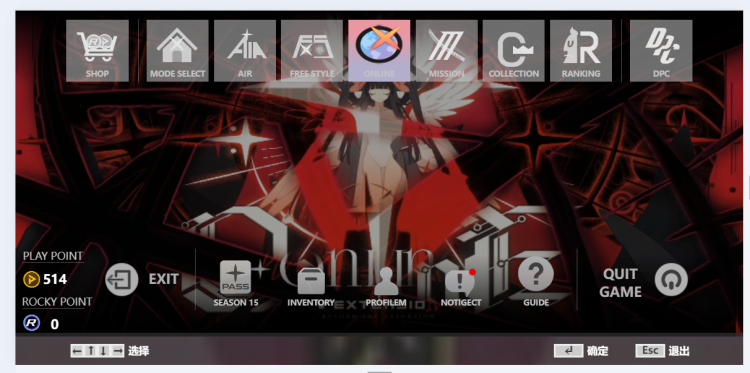Open the SEASON 15 pass icon
The height and width of the screenshot is (373, 750).
point(235,277)
